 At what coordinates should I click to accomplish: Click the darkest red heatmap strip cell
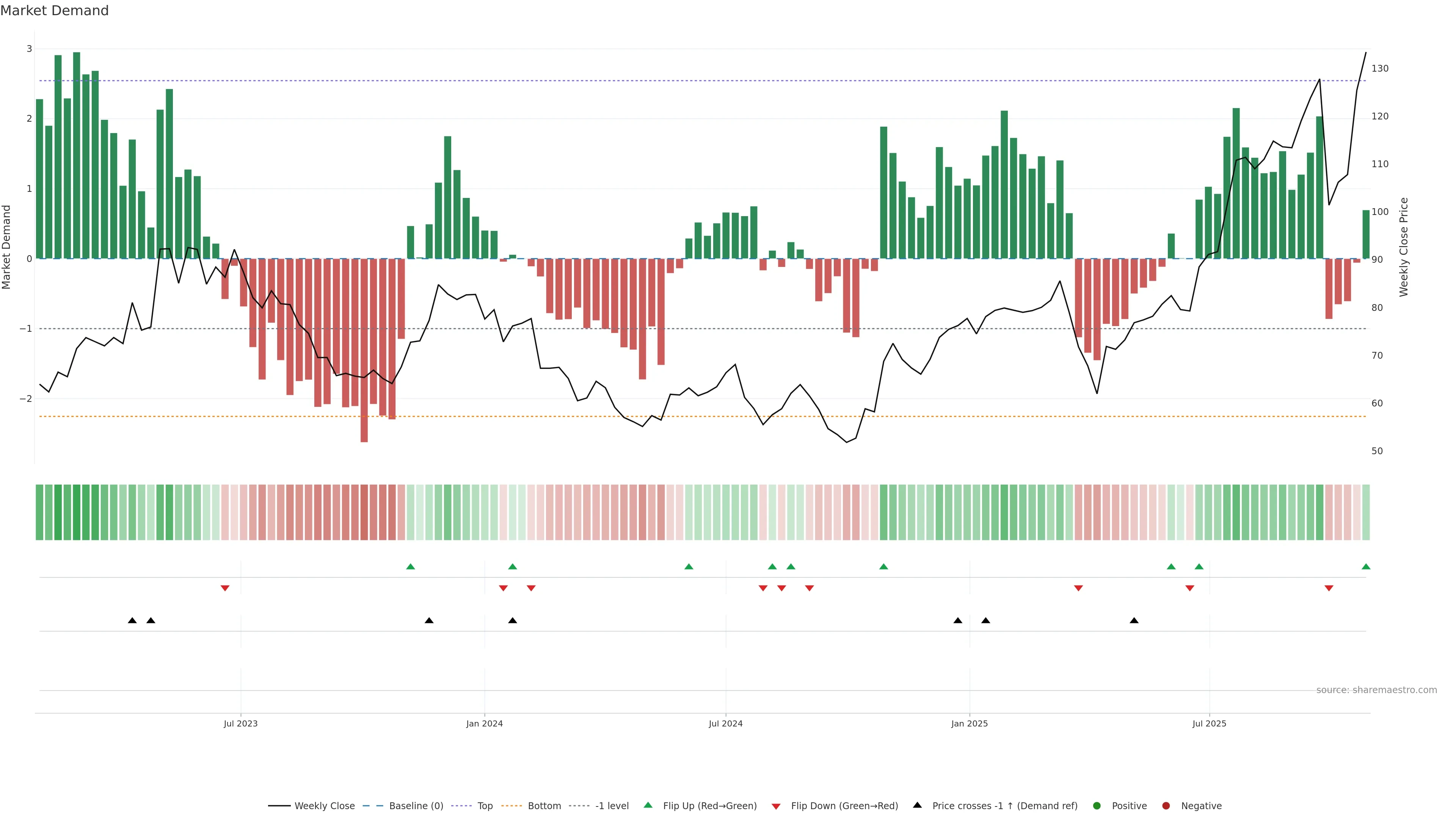(x=364, y=512)
